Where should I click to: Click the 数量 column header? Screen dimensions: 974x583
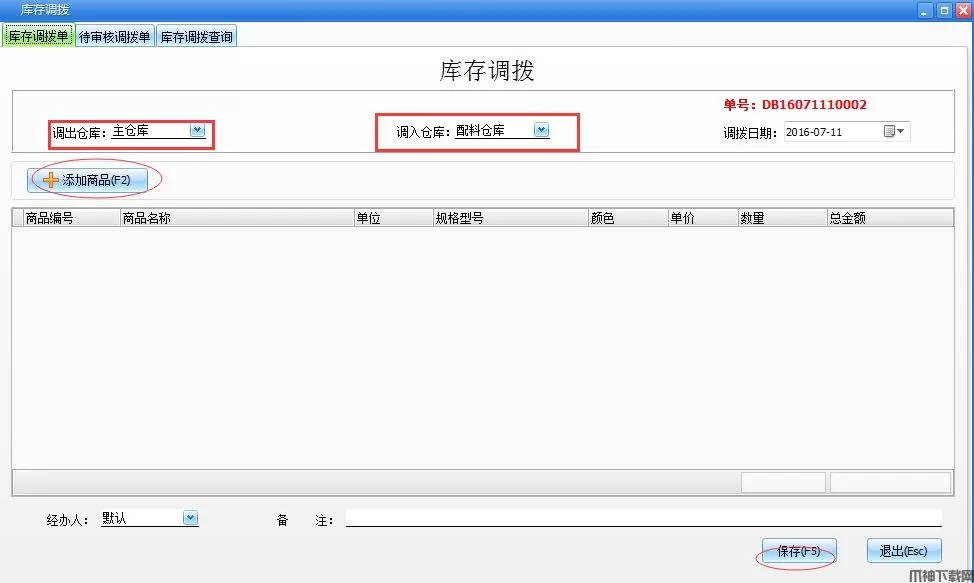pyautogui.click(x=783, y=218)
